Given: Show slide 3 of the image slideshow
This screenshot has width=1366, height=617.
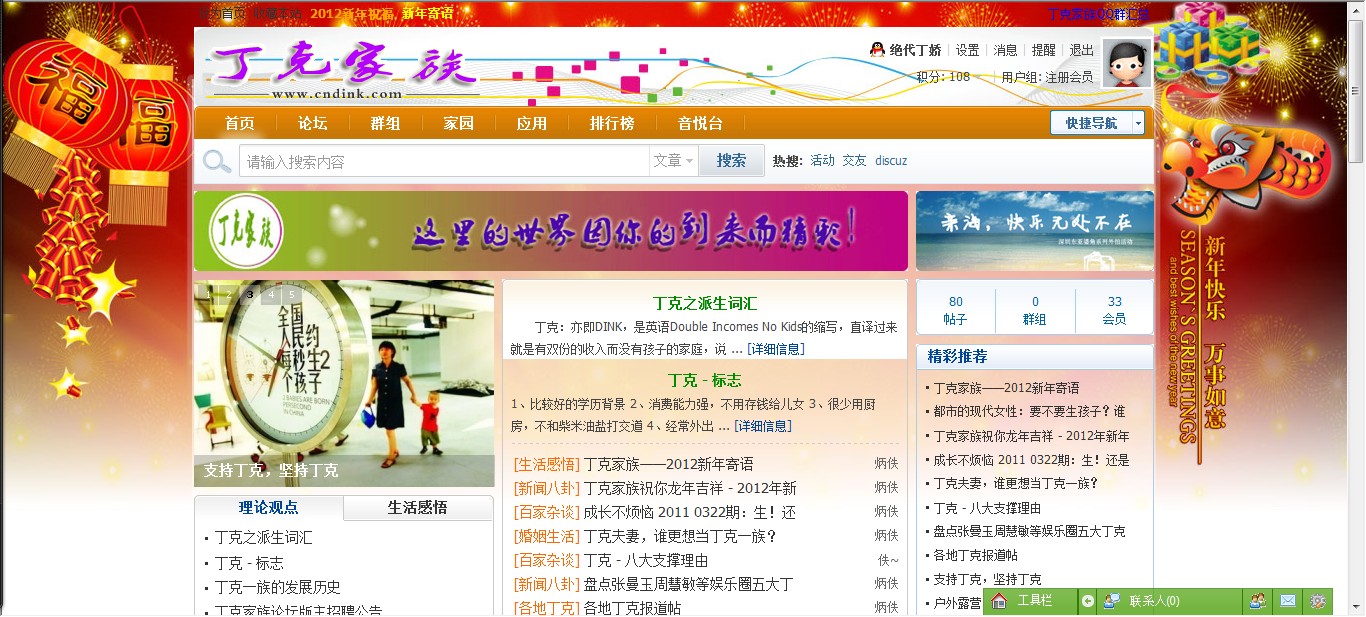Looking at the screenshot, I should pos(250,294).
